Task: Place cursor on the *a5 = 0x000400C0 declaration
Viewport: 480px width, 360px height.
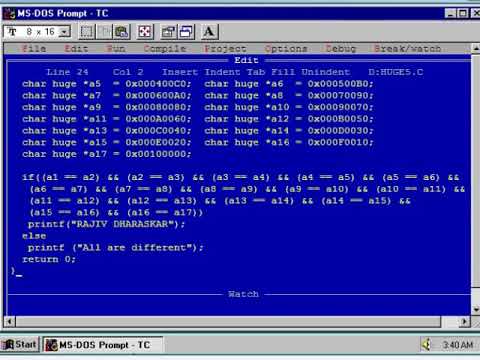Action: click(107, 84)
